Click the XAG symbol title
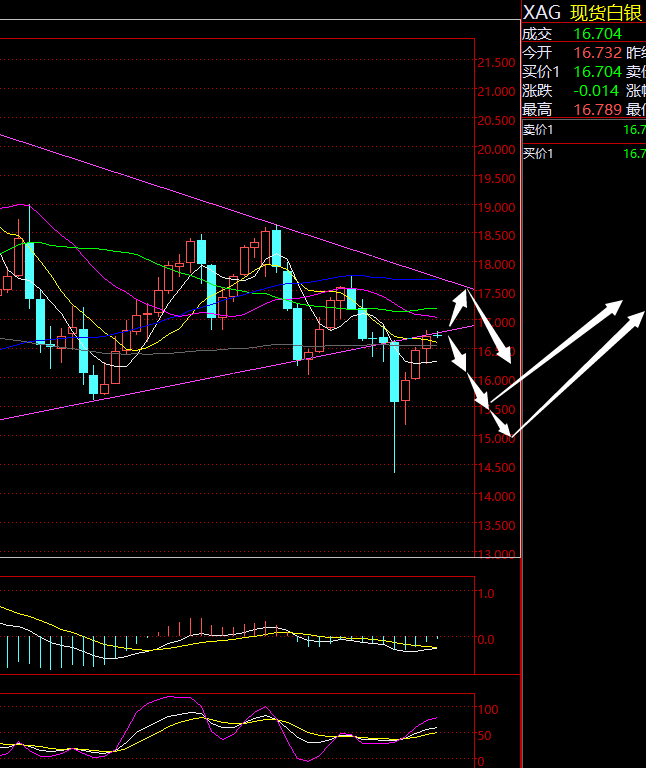The image size is (646, 768). click(x=542, y=13)
